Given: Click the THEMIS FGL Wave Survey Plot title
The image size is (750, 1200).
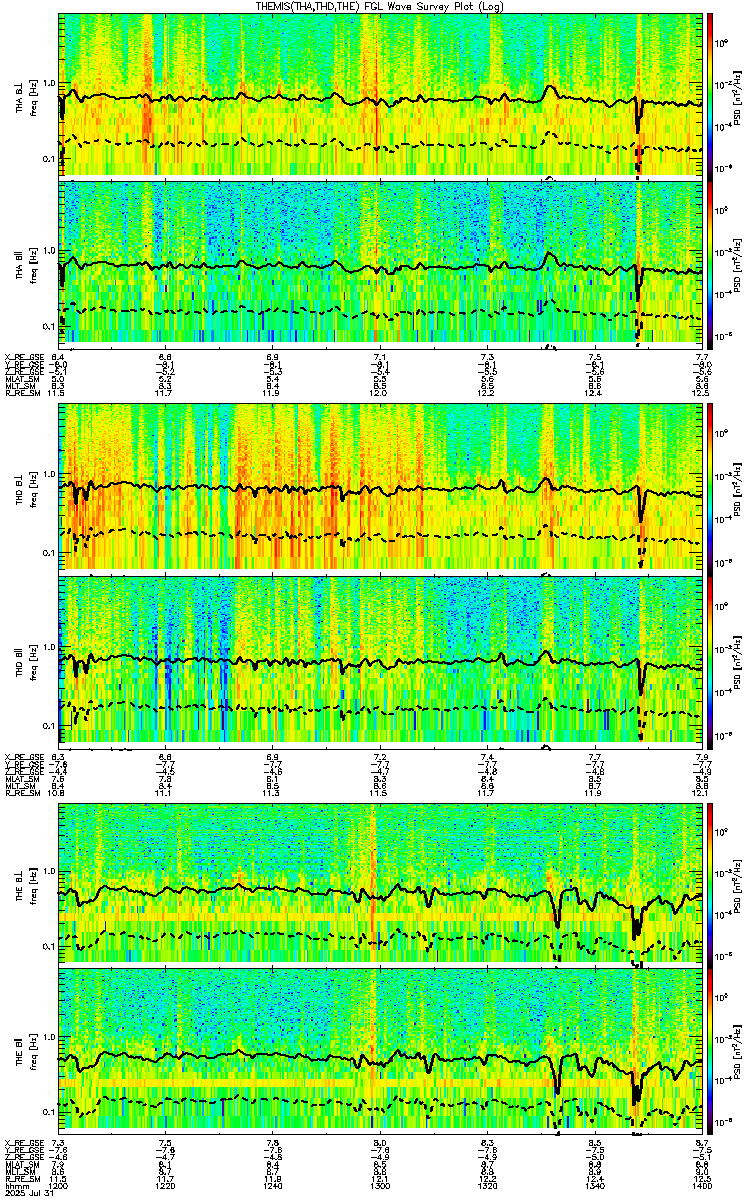Looking at the screenshot, I should (378, 6).
